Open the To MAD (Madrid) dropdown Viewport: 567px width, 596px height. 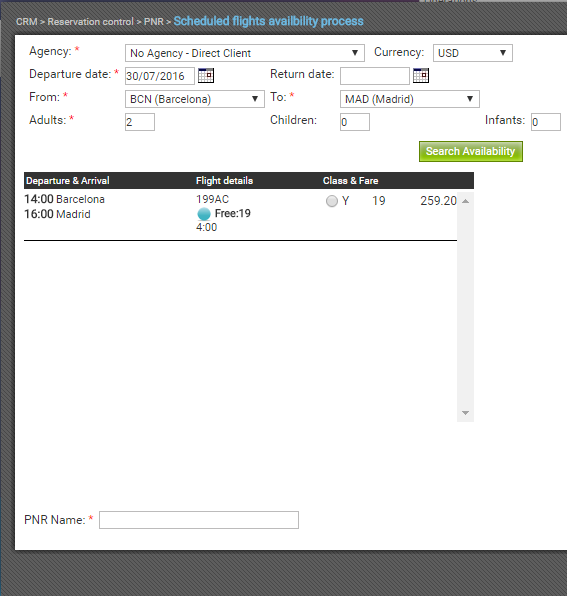click(x=410, y=99)
